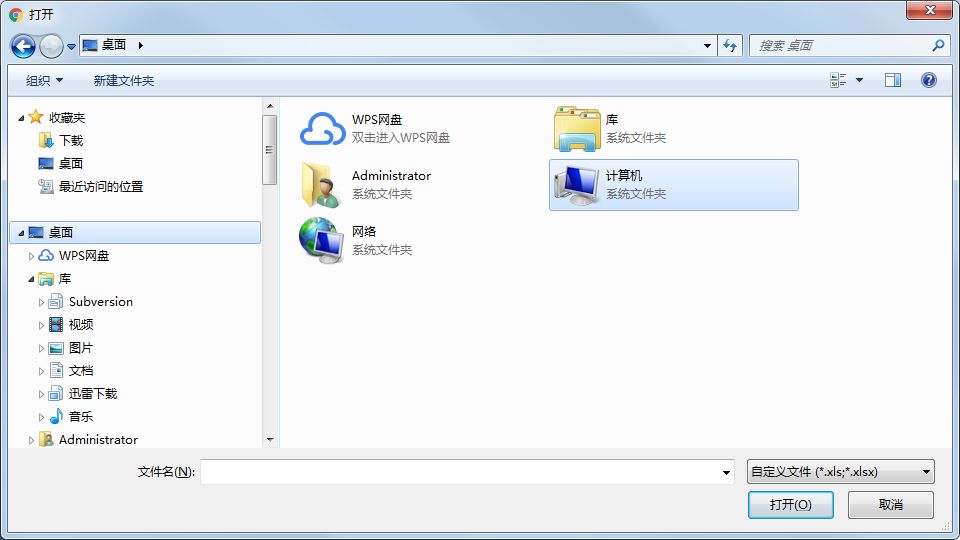This screenshot has width=960, height=540.
Task: Focus the 搜索 桌面 search field
Action: click(849, 45)
